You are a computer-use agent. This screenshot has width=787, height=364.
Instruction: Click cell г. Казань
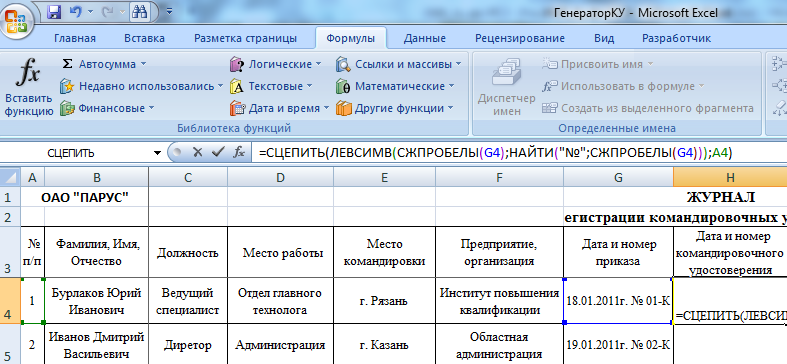point(384,344)
